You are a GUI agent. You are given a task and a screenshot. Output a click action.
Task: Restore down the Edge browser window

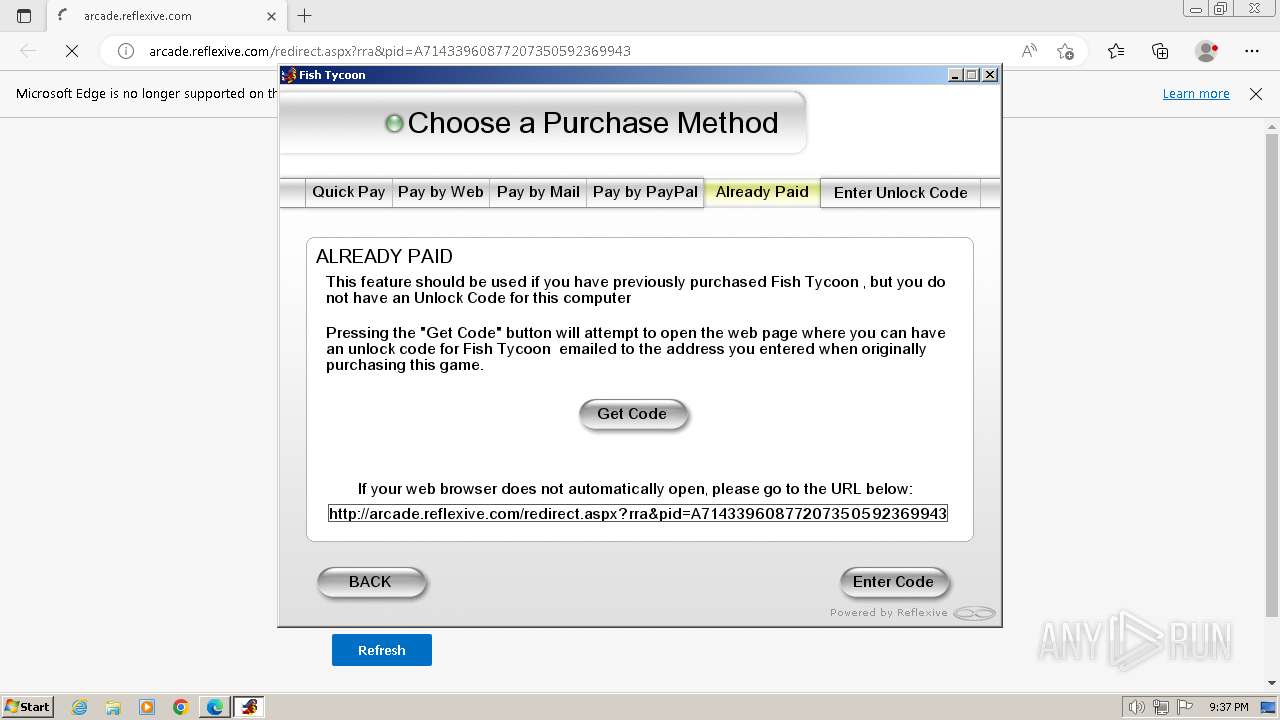[x=1220, y=9]
